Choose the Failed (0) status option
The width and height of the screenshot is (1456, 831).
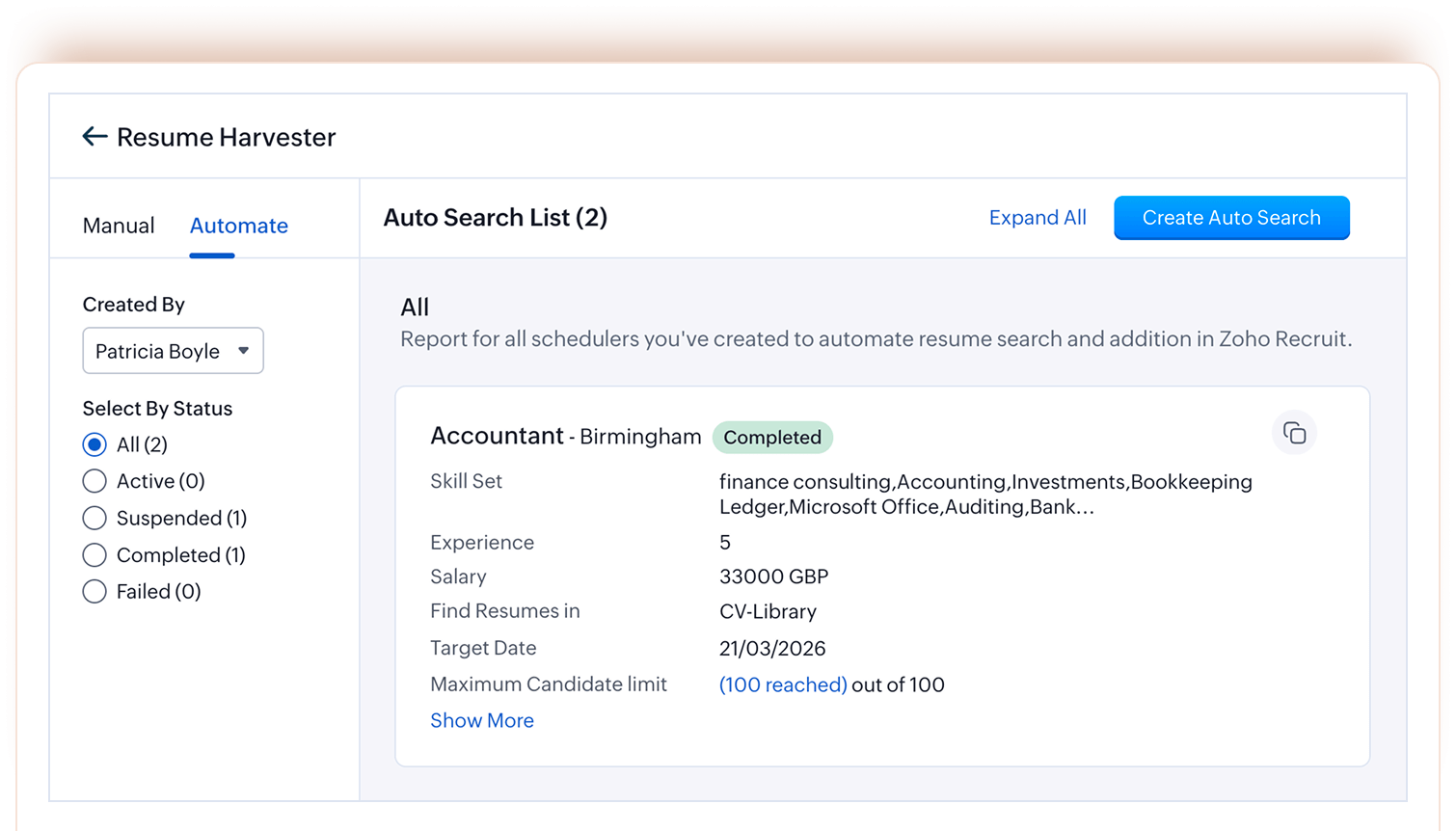click(94, 591)
